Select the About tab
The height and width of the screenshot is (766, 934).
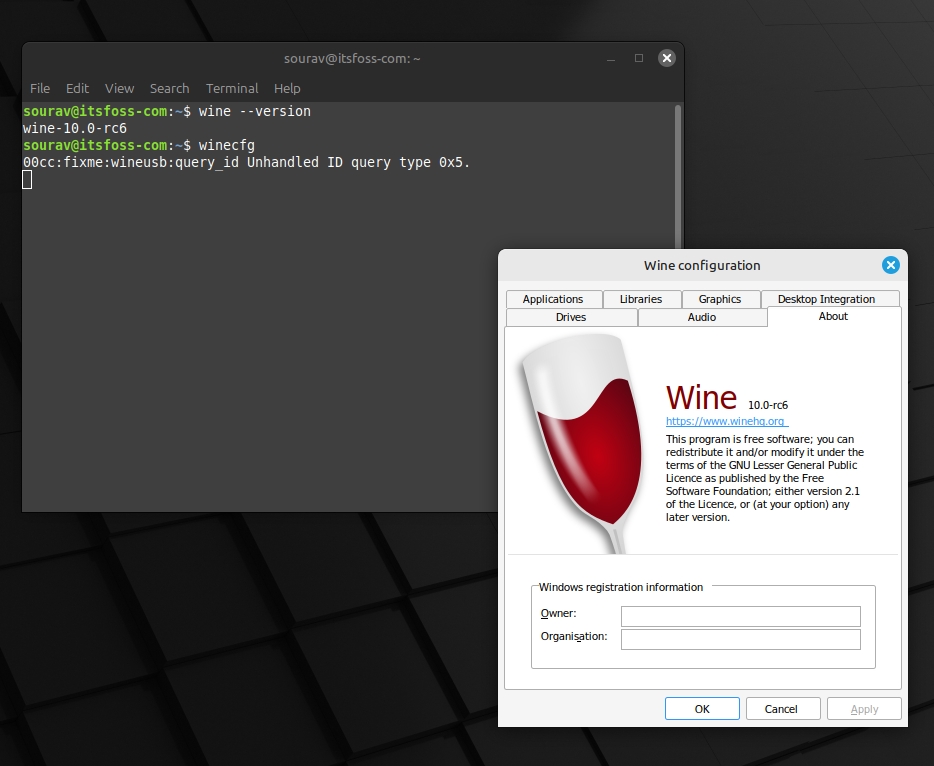832,316
